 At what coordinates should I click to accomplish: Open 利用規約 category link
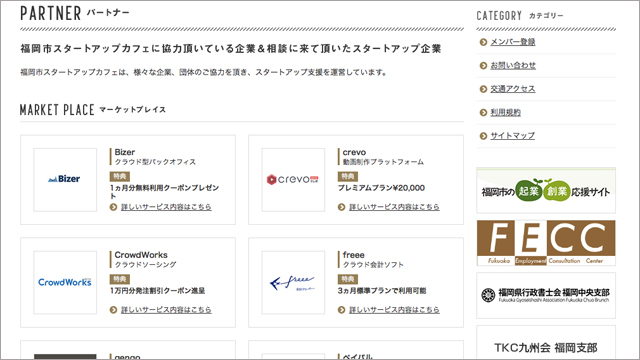click(505, 112)
